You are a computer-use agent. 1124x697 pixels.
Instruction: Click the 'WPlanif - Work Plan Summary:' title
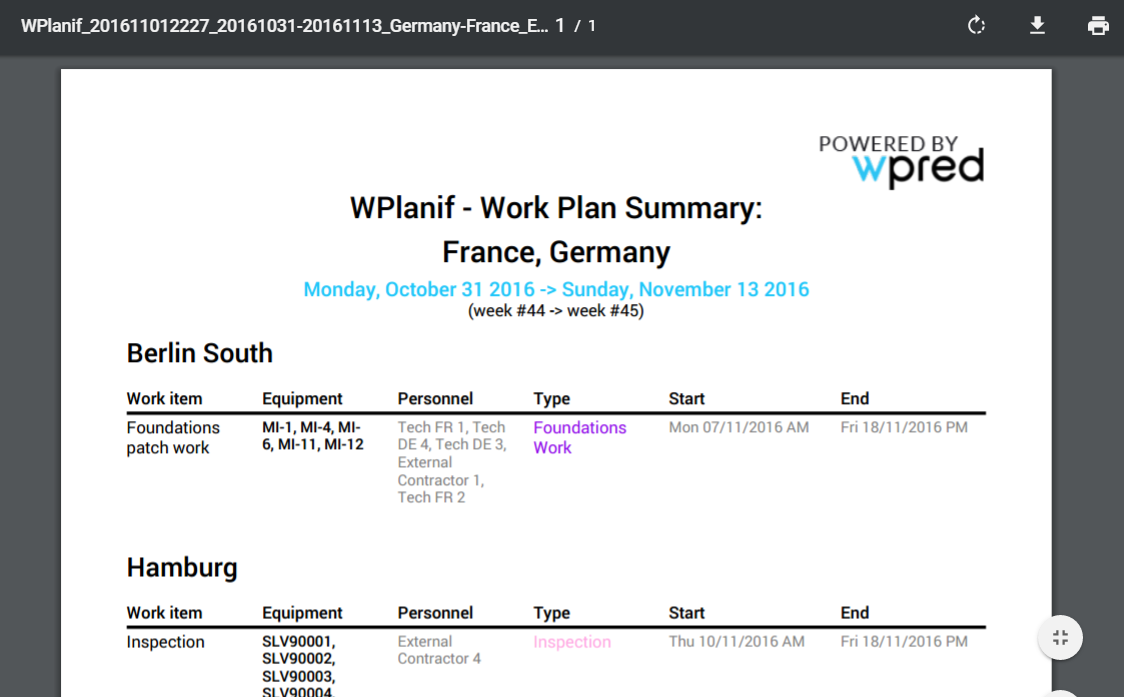[x=556, y=208]
